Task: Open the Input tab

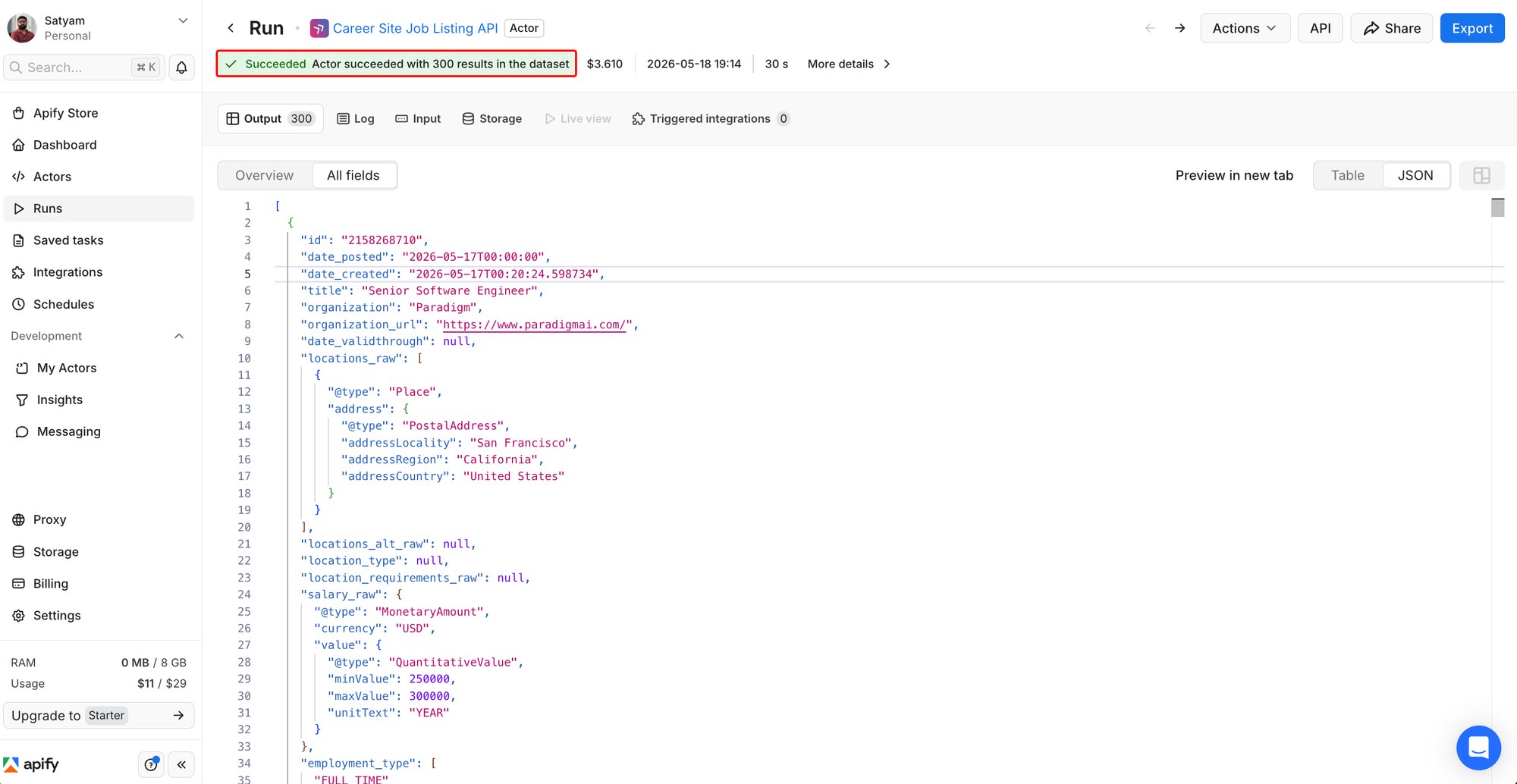Action: point(418,118)
